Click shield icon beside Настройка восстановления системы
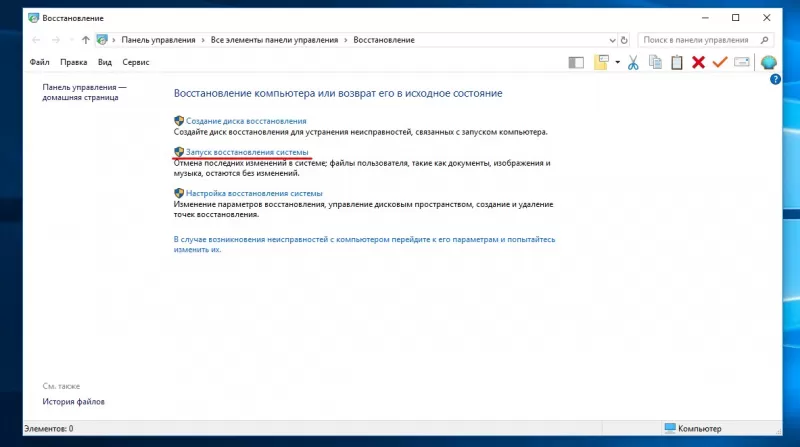This screenshot has width=800, height=447. (x=179, y=193)
